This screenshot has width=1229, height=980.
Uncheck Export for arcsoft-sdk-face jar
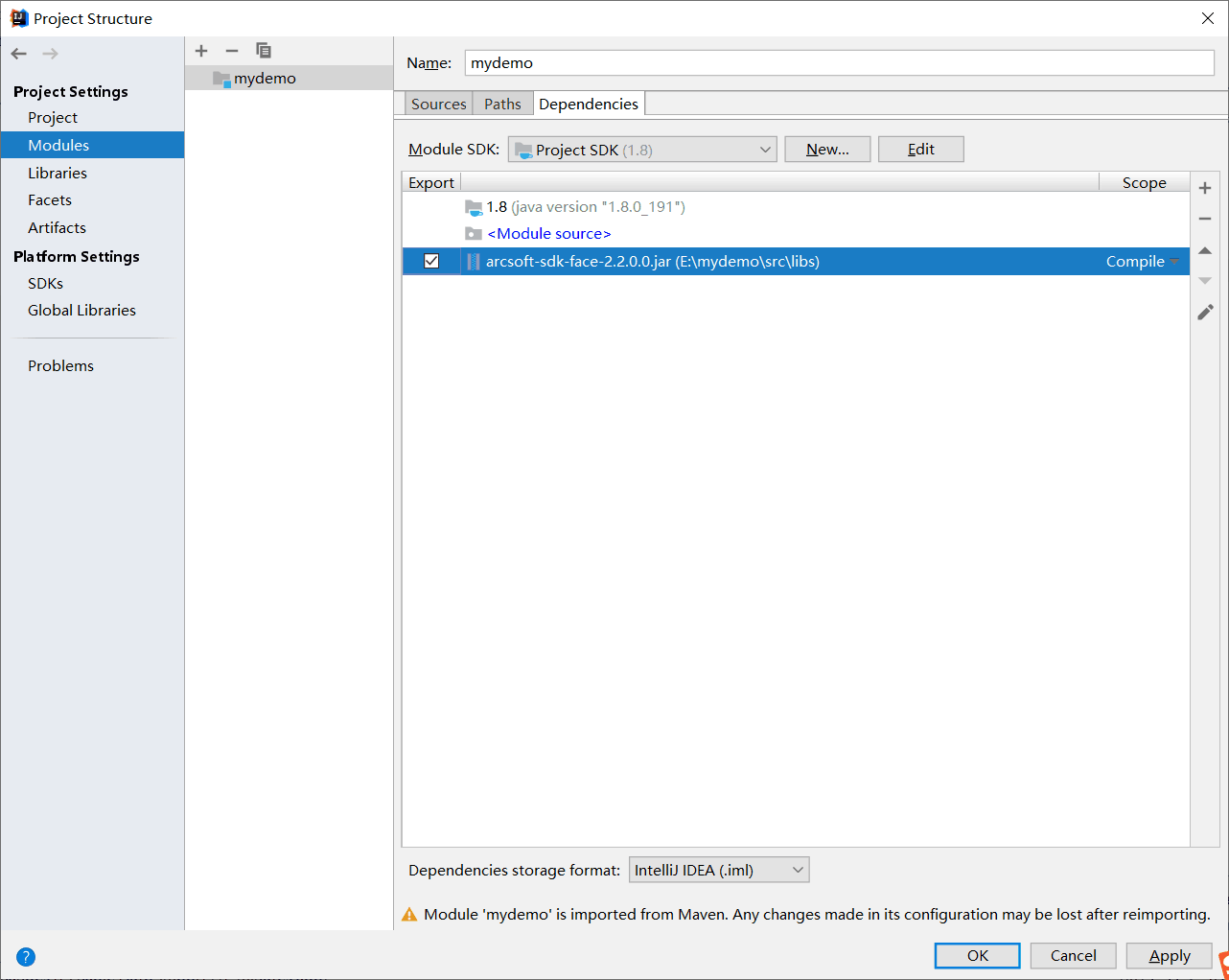pyautogui.click(x=431, y=260)
